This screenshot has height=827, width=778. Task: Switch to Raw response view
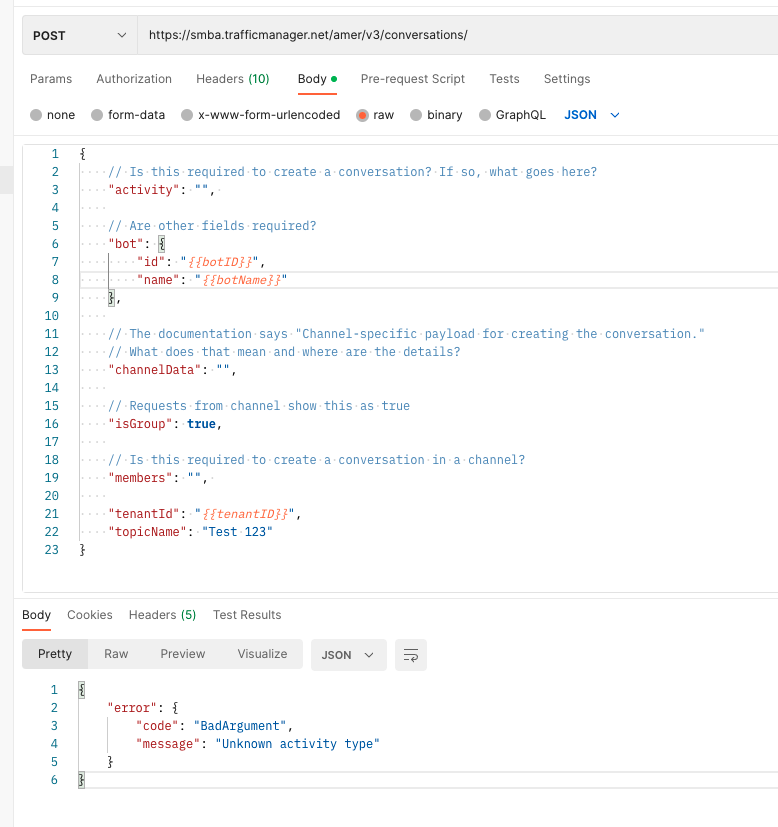116,654
